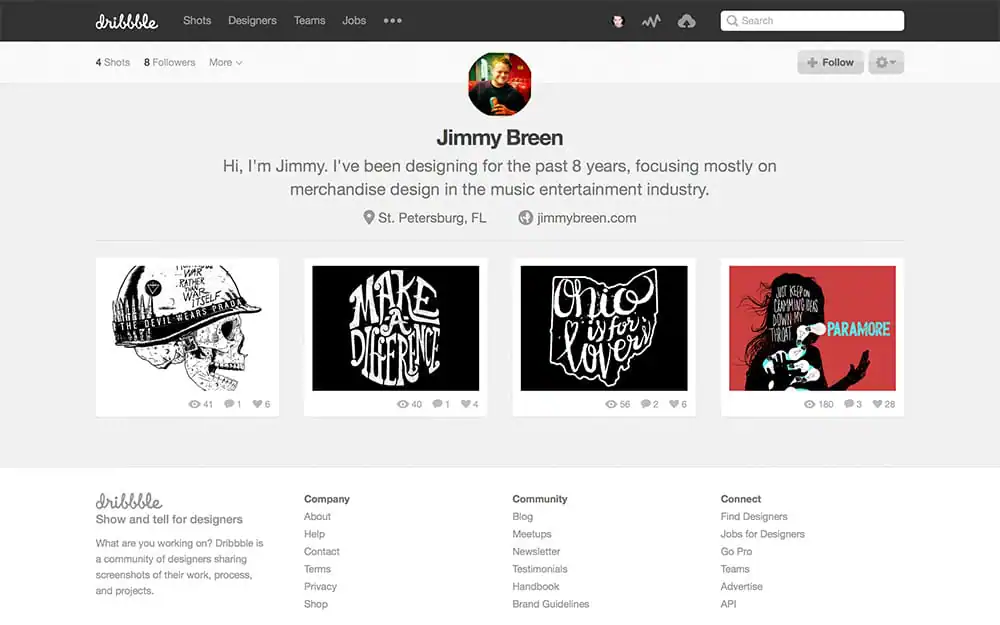Open the Make a Difference shot
This screenshot has width=1000, height=625.
395,328
